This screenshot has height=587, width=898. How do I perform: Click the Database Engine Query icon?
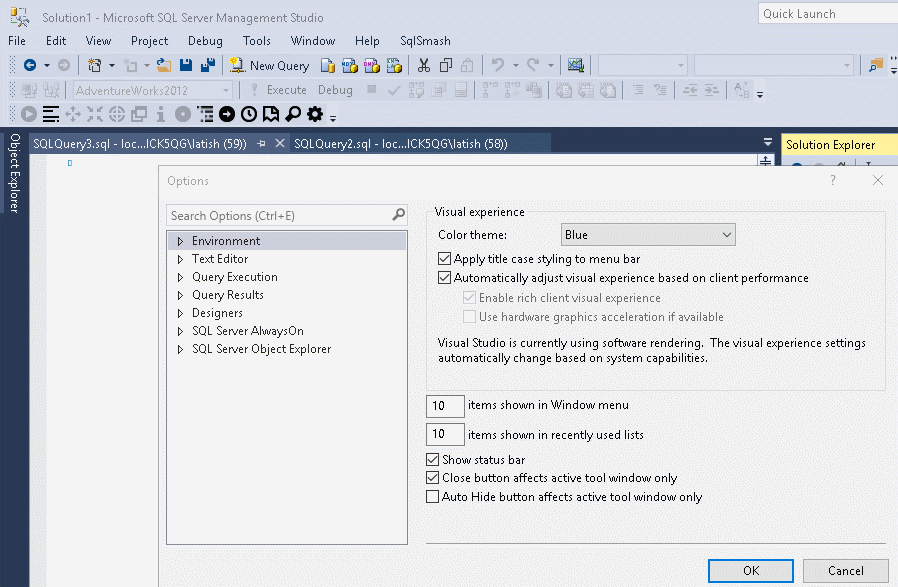328,66
